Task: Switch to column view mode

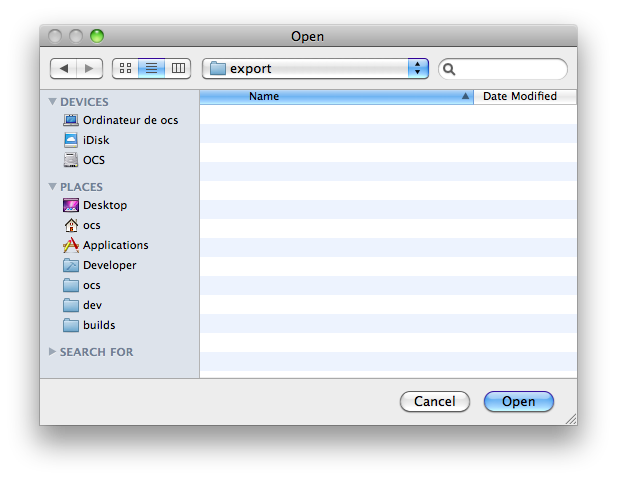Action: [178, 69]
